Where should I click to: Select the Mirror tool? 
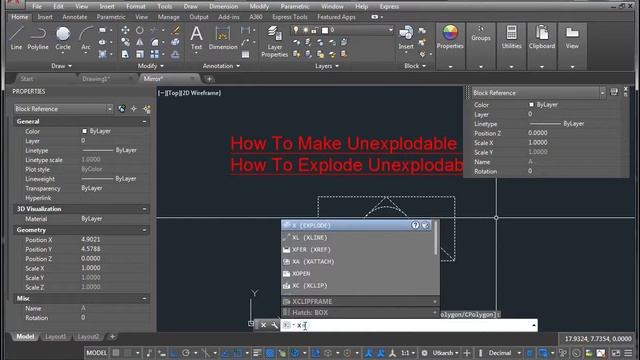tap(140, 42)
